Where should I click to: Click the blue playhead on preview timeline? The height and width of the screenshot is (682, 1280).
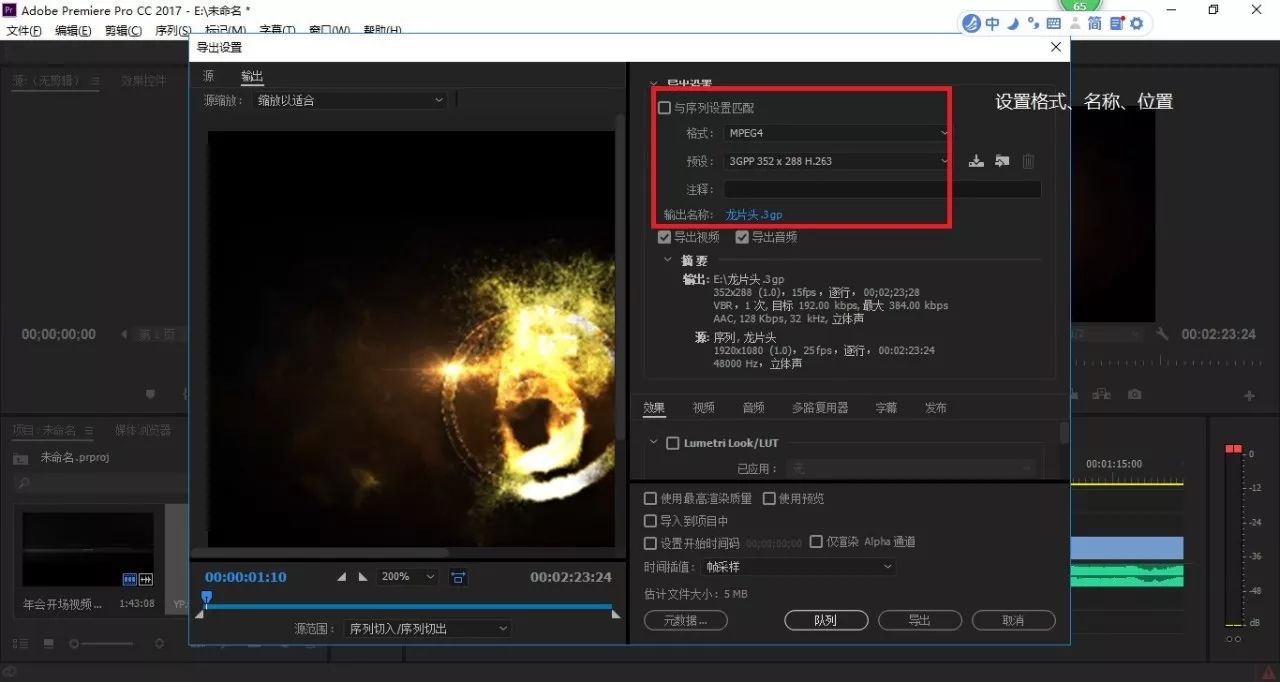click(206, 598)
